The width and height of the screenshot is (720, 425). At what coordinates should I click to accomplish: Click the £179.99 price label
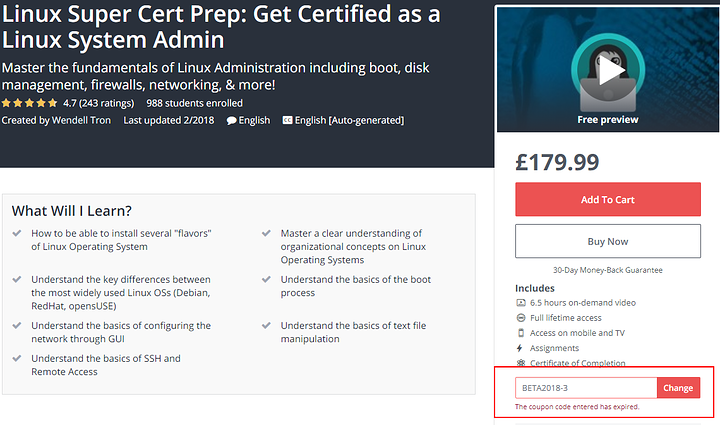coord(556,161)
